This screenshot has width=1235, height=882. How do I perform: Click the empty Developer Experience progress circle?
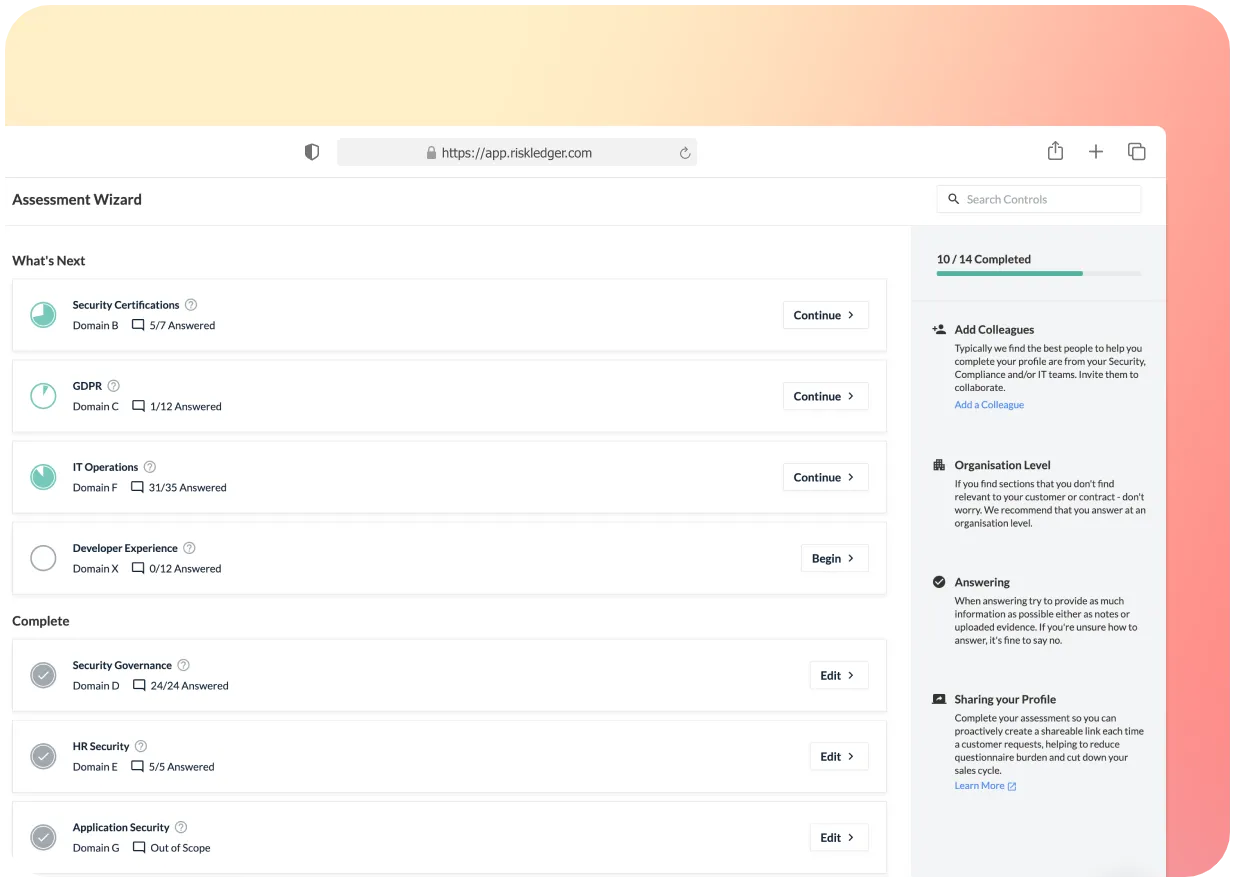(x=43, y=558)
